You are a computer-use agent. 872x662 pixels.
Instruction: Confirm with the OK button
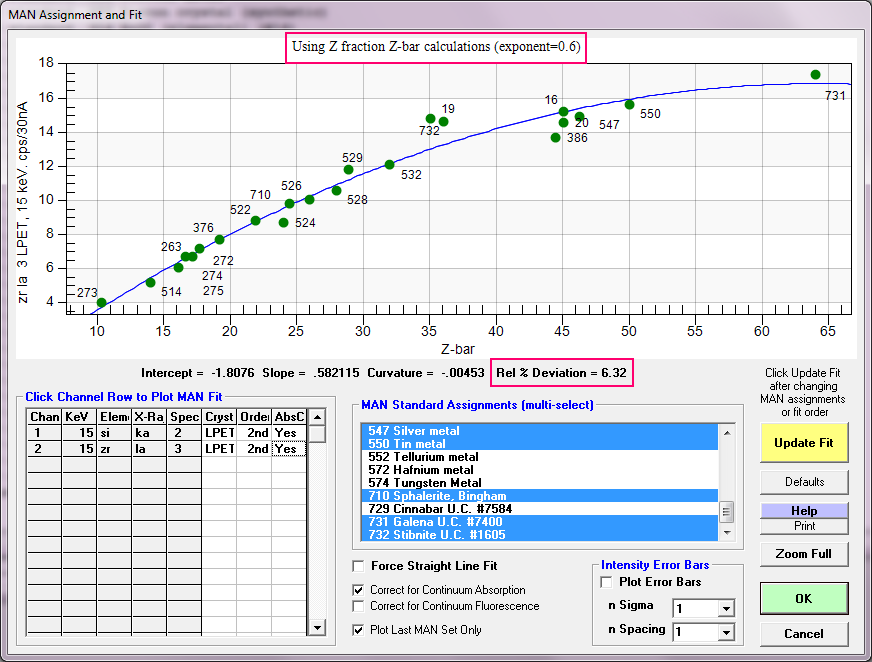tap(803, 598)
